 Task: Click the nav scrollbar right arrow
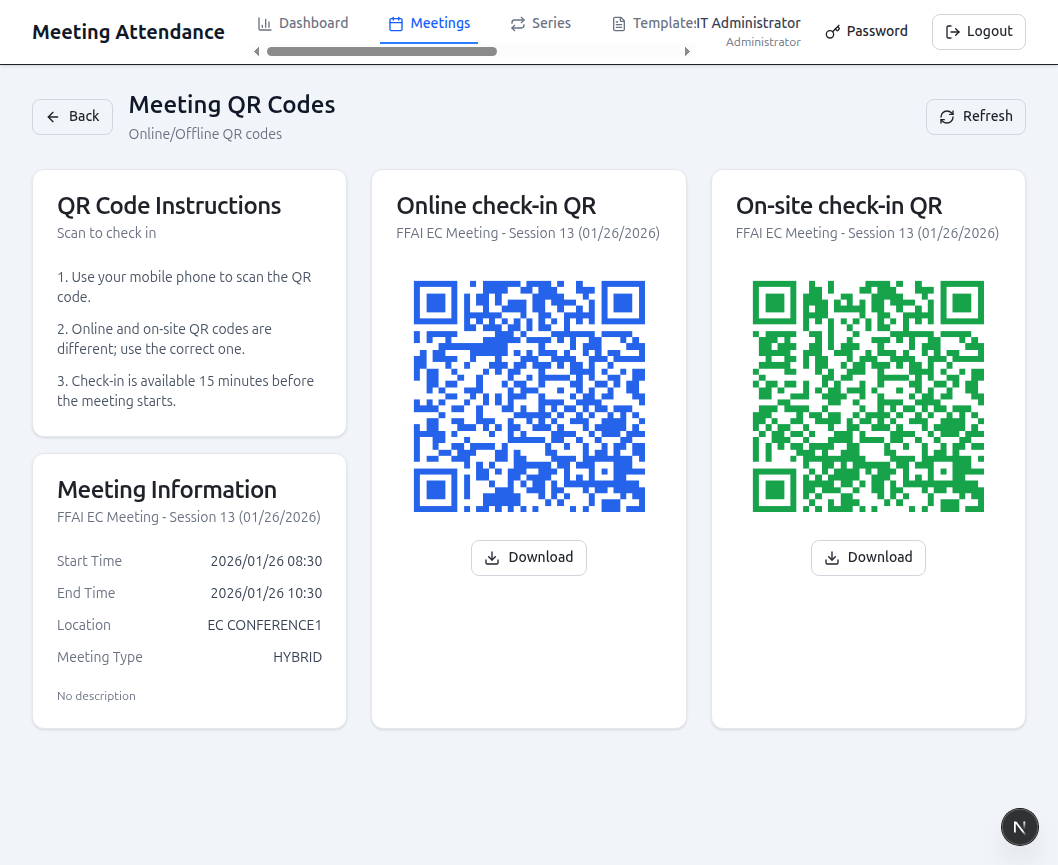point(687,52)
